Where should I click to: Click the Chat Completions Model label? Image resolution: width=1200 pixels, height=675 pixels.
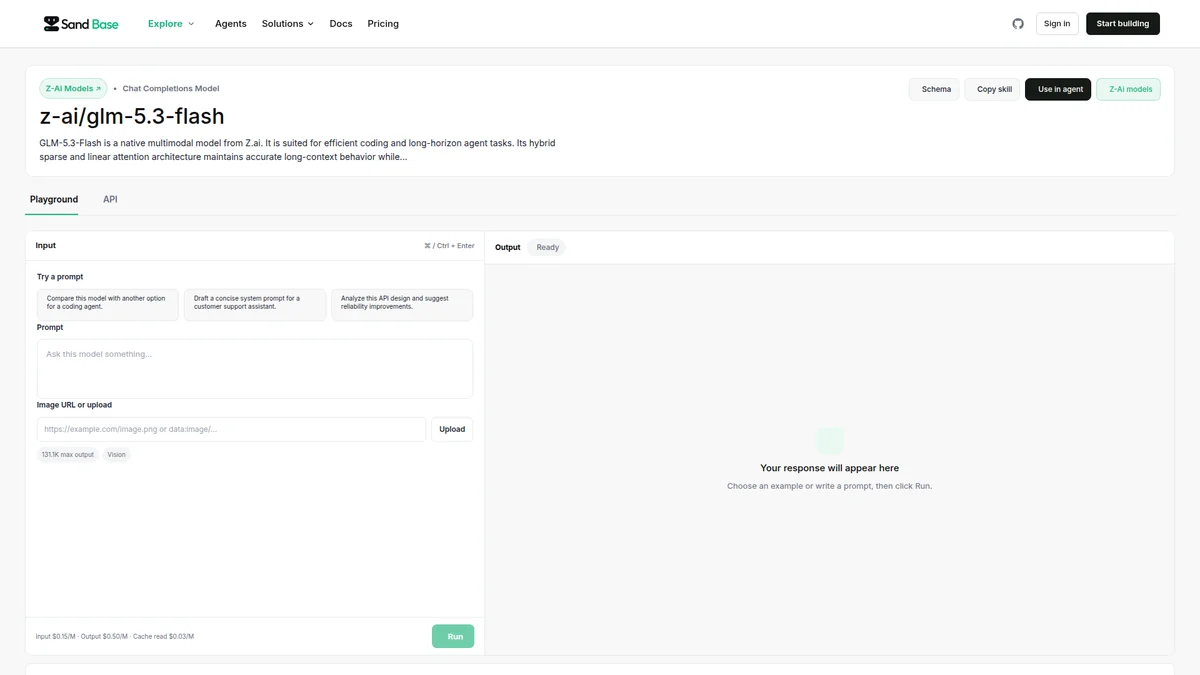pos(171,88)
